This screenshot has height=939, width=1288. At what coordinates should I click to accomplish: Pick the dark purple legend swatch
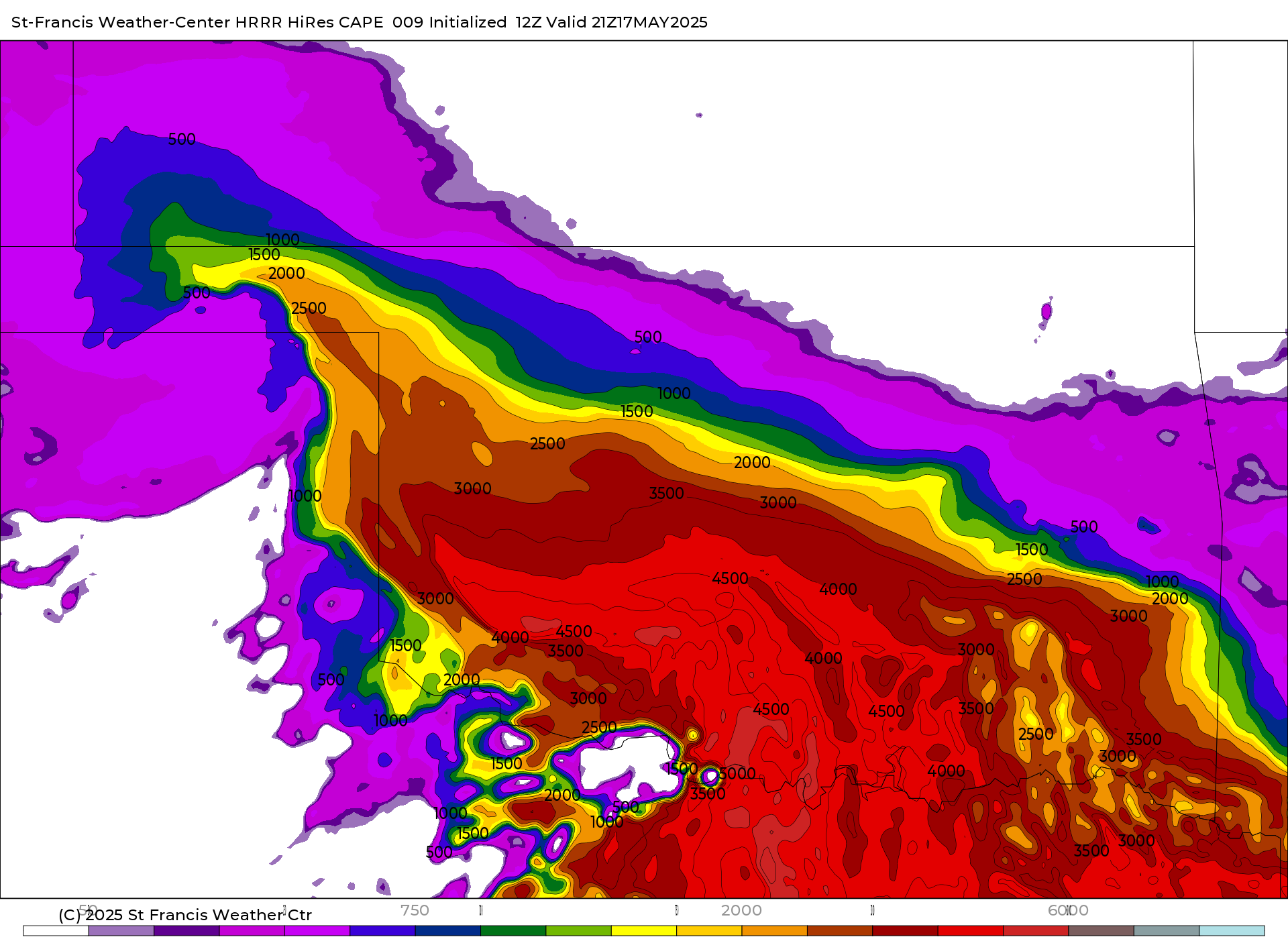pyautogui.click(x=186, y=931)
